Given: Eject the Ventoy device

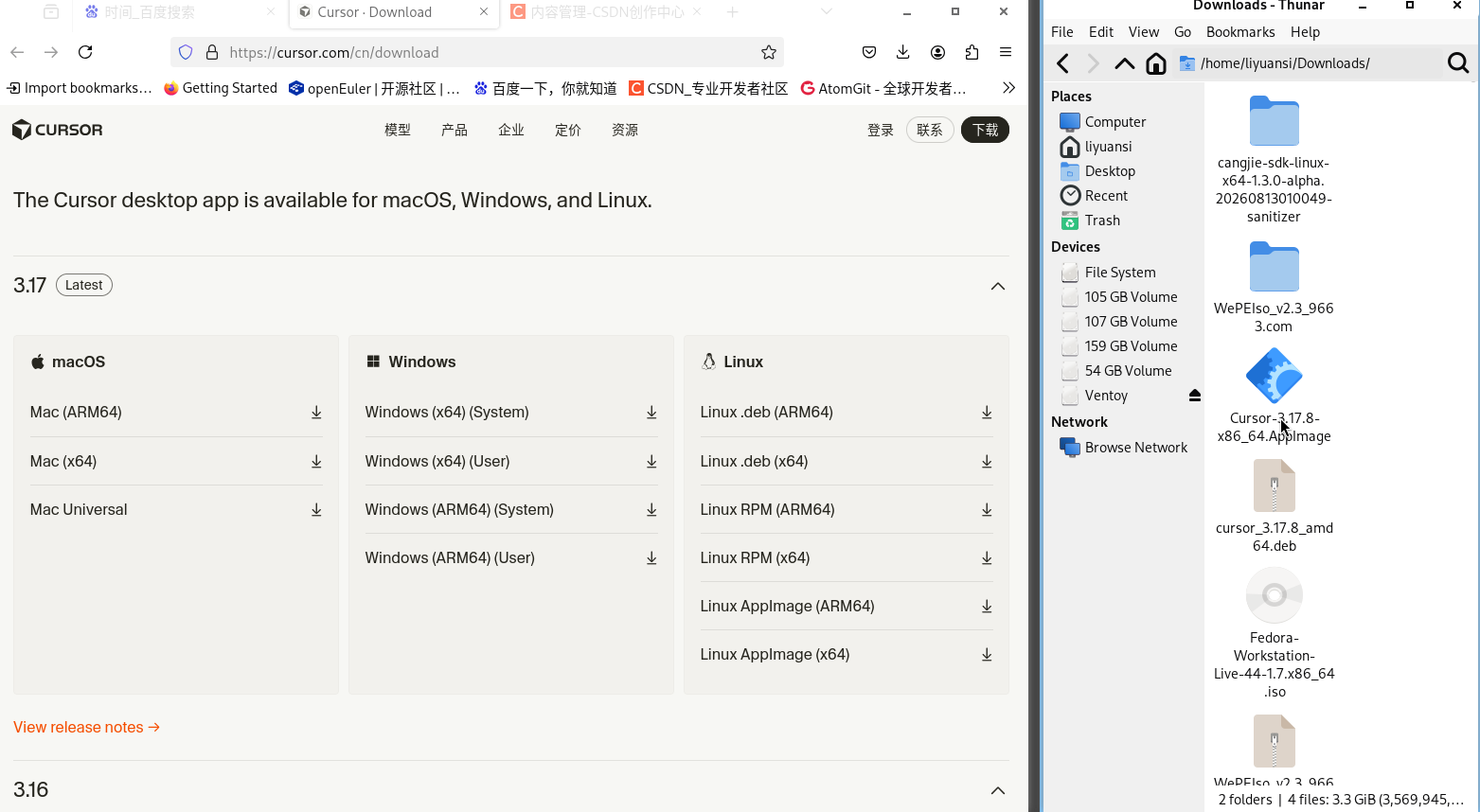Looking at the screenshot, I should coord(1195,396).
